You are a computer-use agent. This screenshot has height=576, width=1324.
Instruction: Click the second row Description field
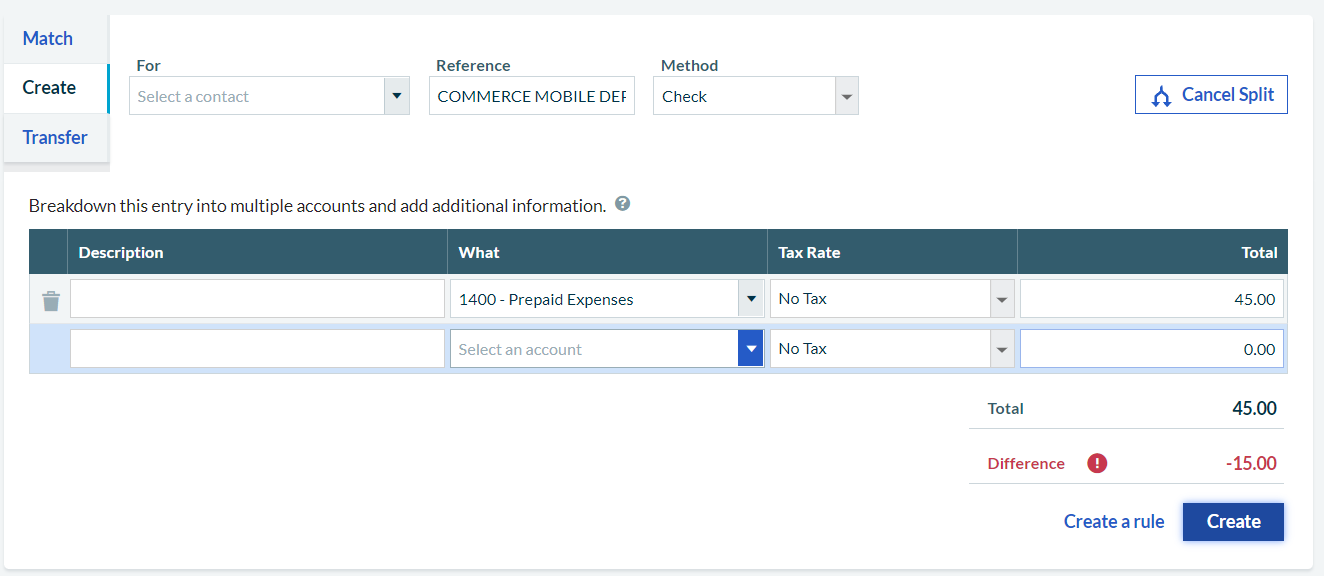257,349
